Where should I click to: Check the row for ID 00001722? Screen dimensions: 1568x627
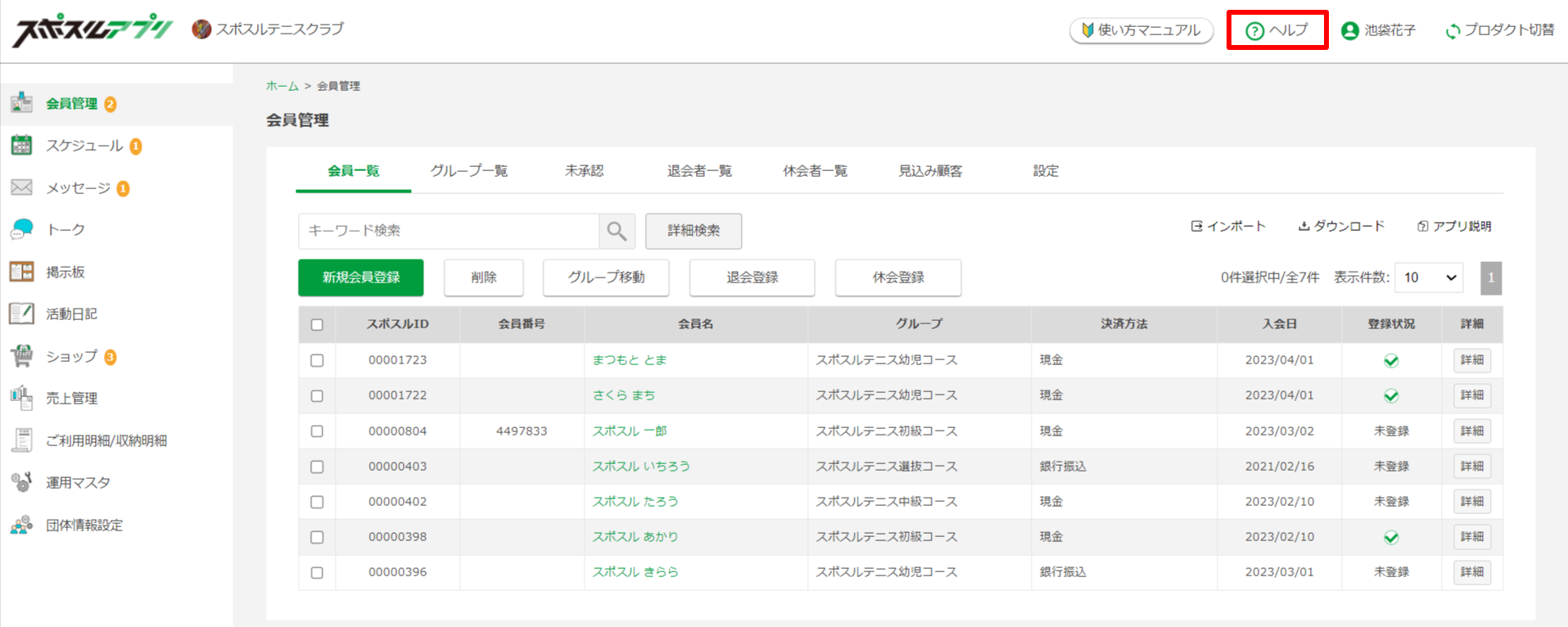pos(317,395)
